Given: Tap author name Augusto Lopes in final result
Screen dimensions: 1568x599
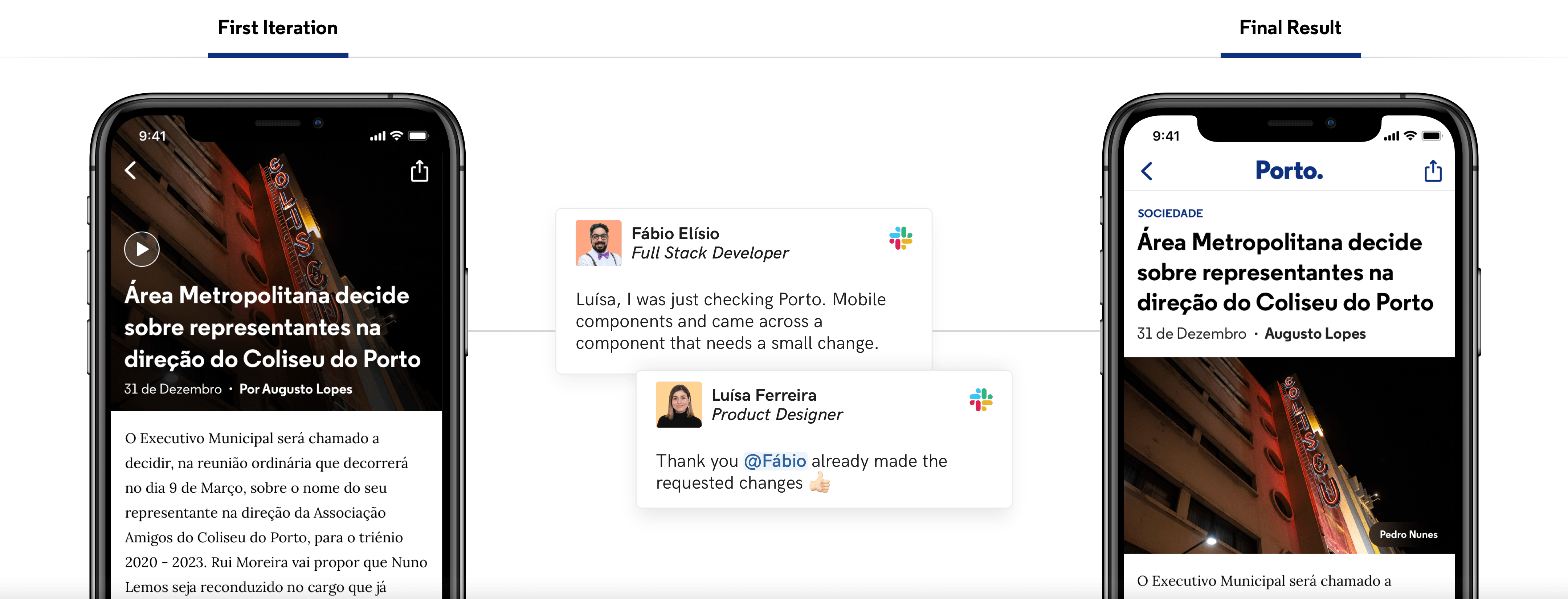Looking at the screenshot, I should pos(1315,334).
